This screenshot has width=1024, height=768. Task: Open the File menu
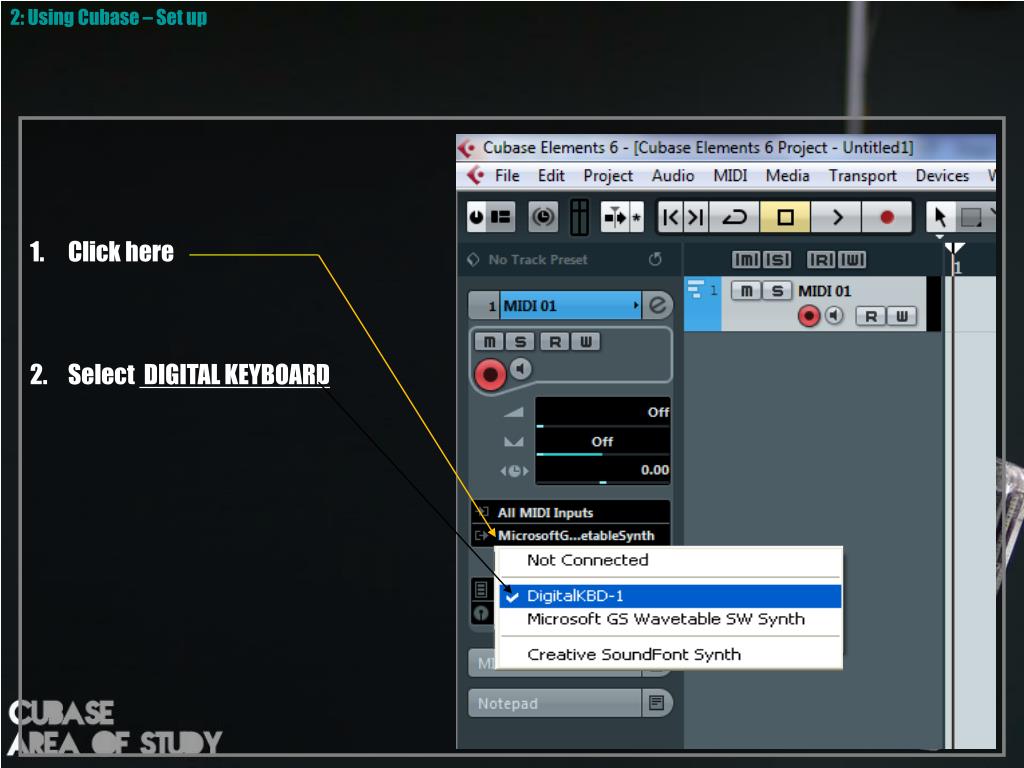[507, 175]
